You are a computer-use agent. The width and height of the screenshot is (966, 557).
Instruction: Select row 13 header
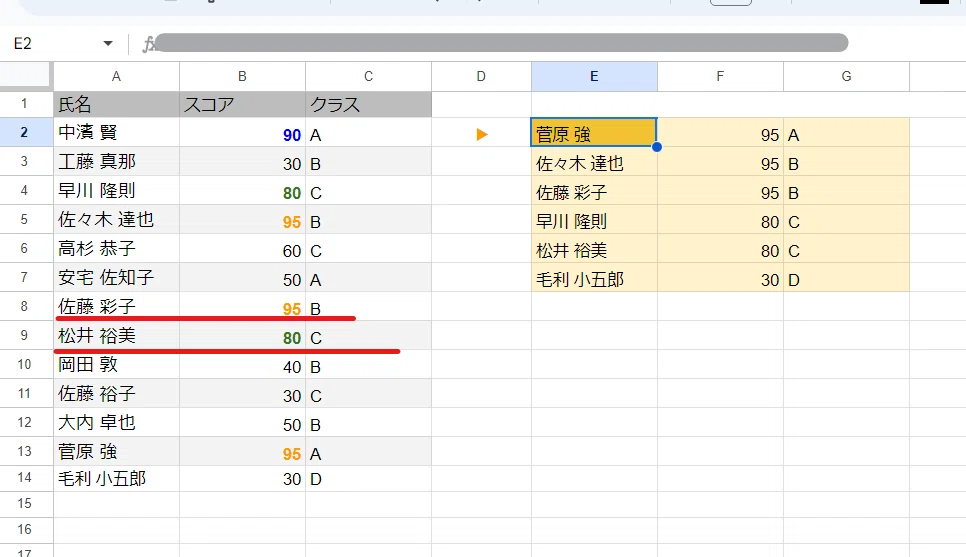pos(26,450)
